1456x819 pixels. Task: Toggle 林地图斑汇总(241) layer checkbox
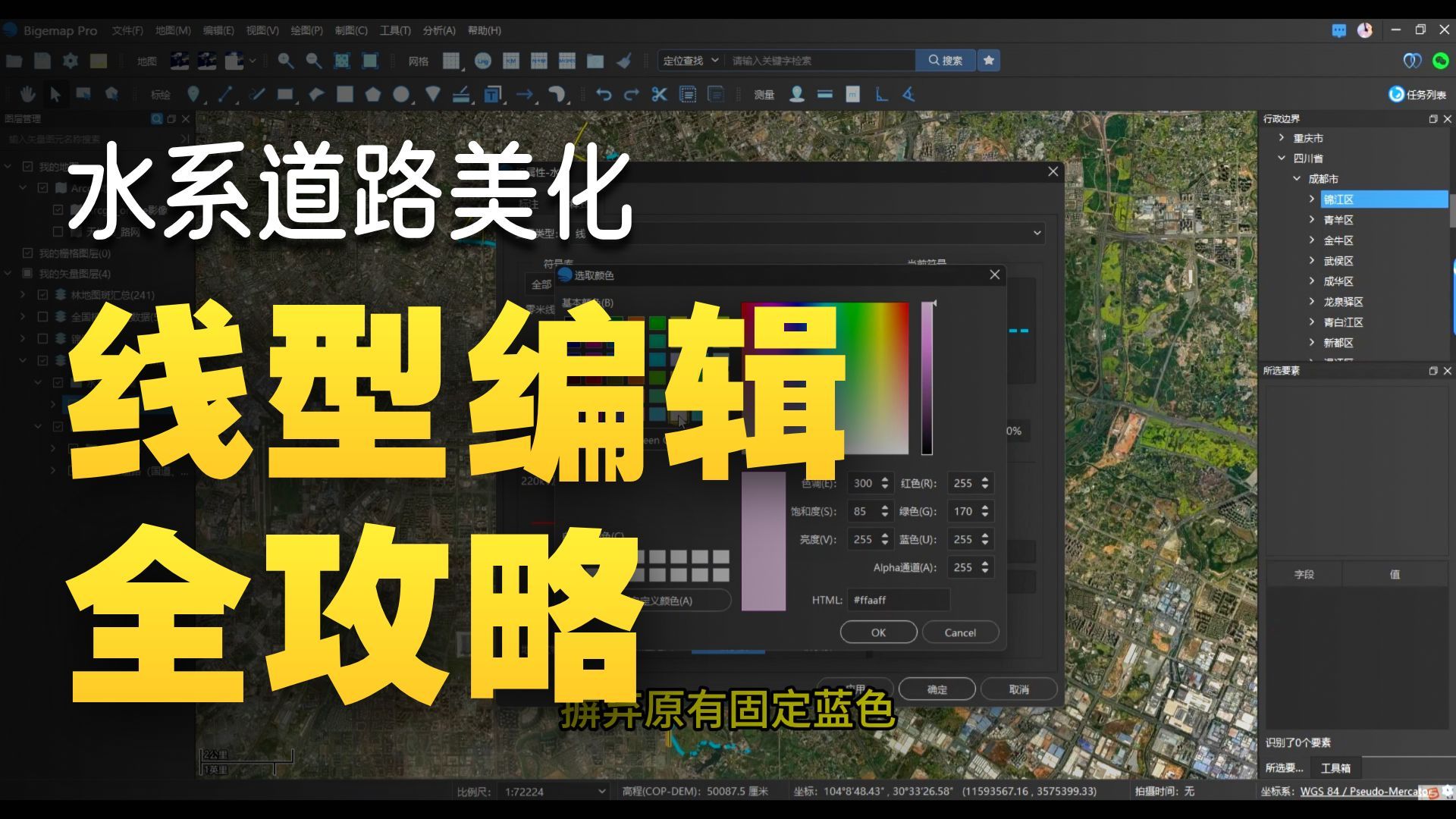point(43,295)
